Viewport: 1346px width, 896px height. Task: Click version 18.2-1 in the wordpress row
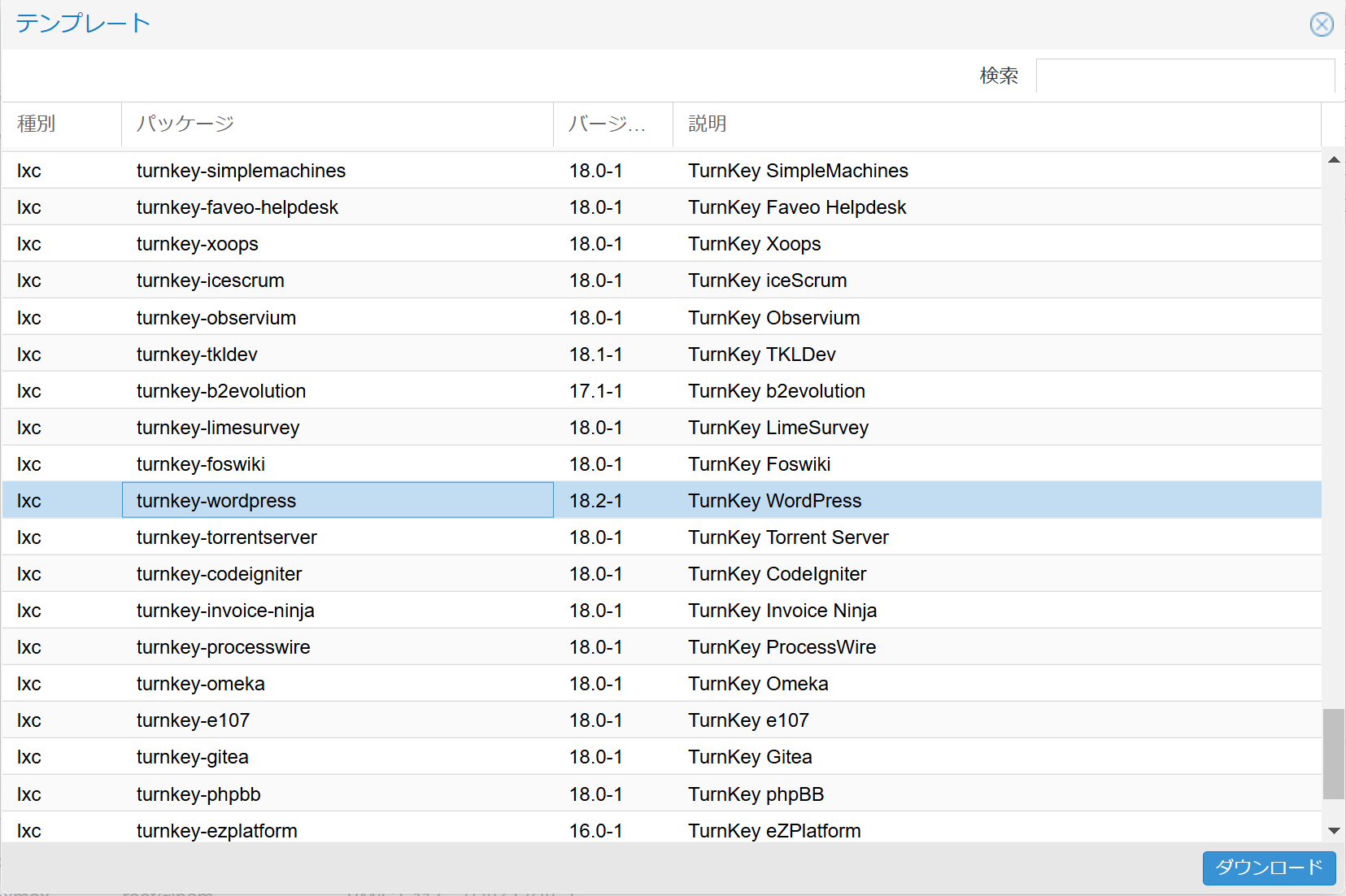(595, 501)
